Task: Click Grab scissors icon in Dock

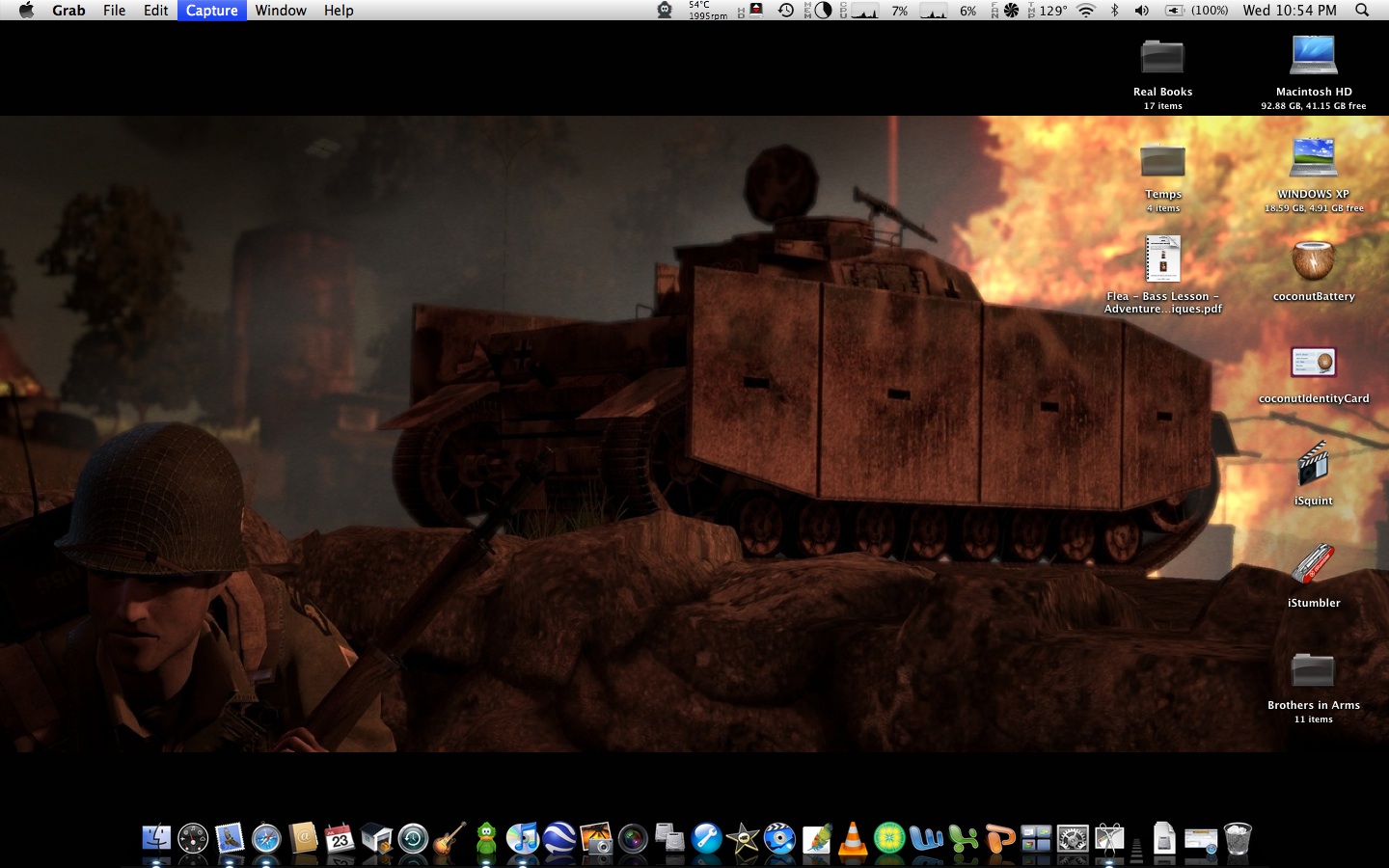Action: coord(1109,839)
